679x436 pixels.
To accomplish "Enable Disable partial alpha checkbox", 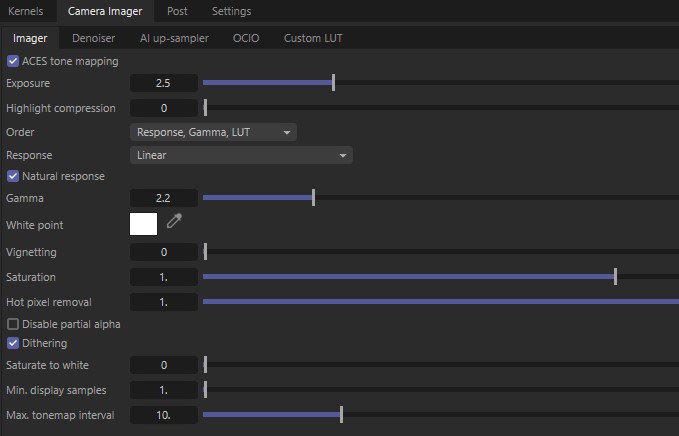I will click(13, 324).
